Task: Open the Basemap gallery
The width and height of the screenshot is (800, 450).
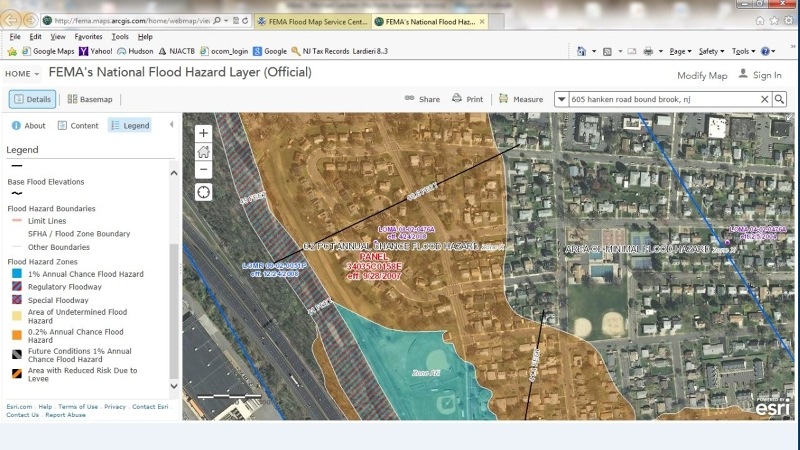Action: [x=90, y=99]
